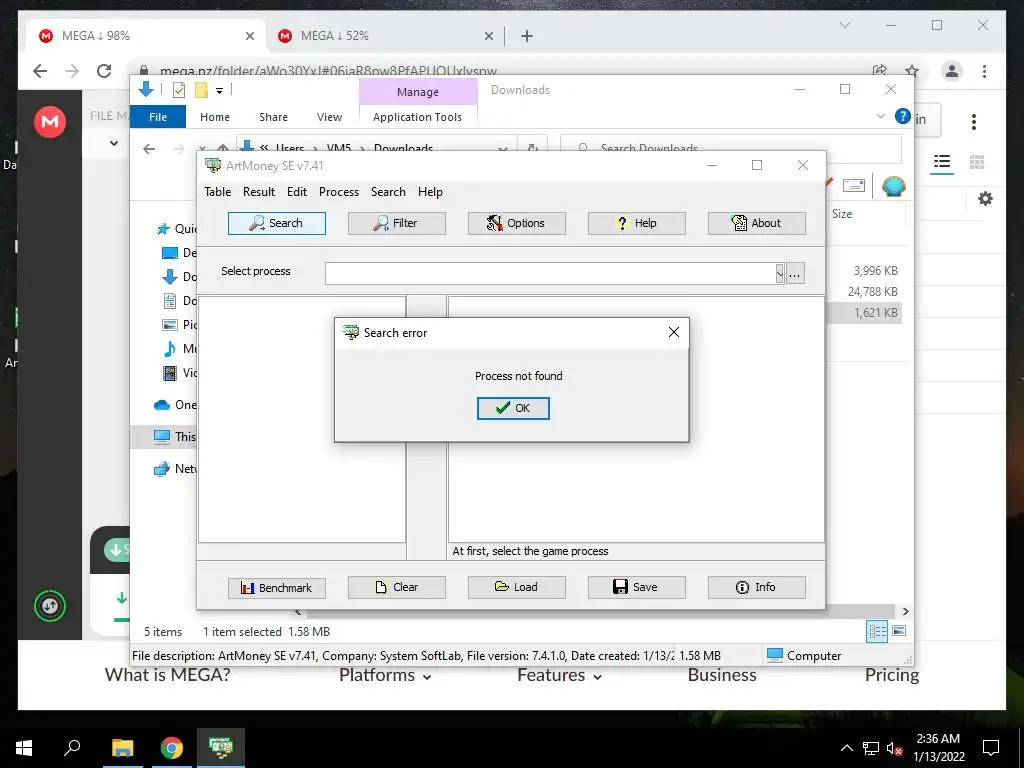Open the Share tab in File Explorer
This screenshot has width=1024, height=768.
pyautogui.click(x=273, y=117)
